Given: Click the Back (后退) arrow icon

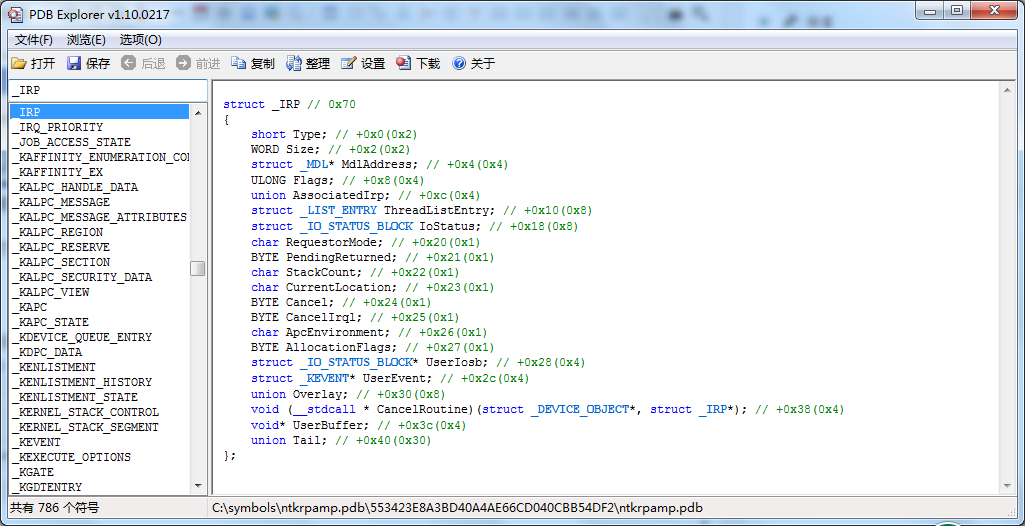Looking at the screenshot, I should pos(129,63).
